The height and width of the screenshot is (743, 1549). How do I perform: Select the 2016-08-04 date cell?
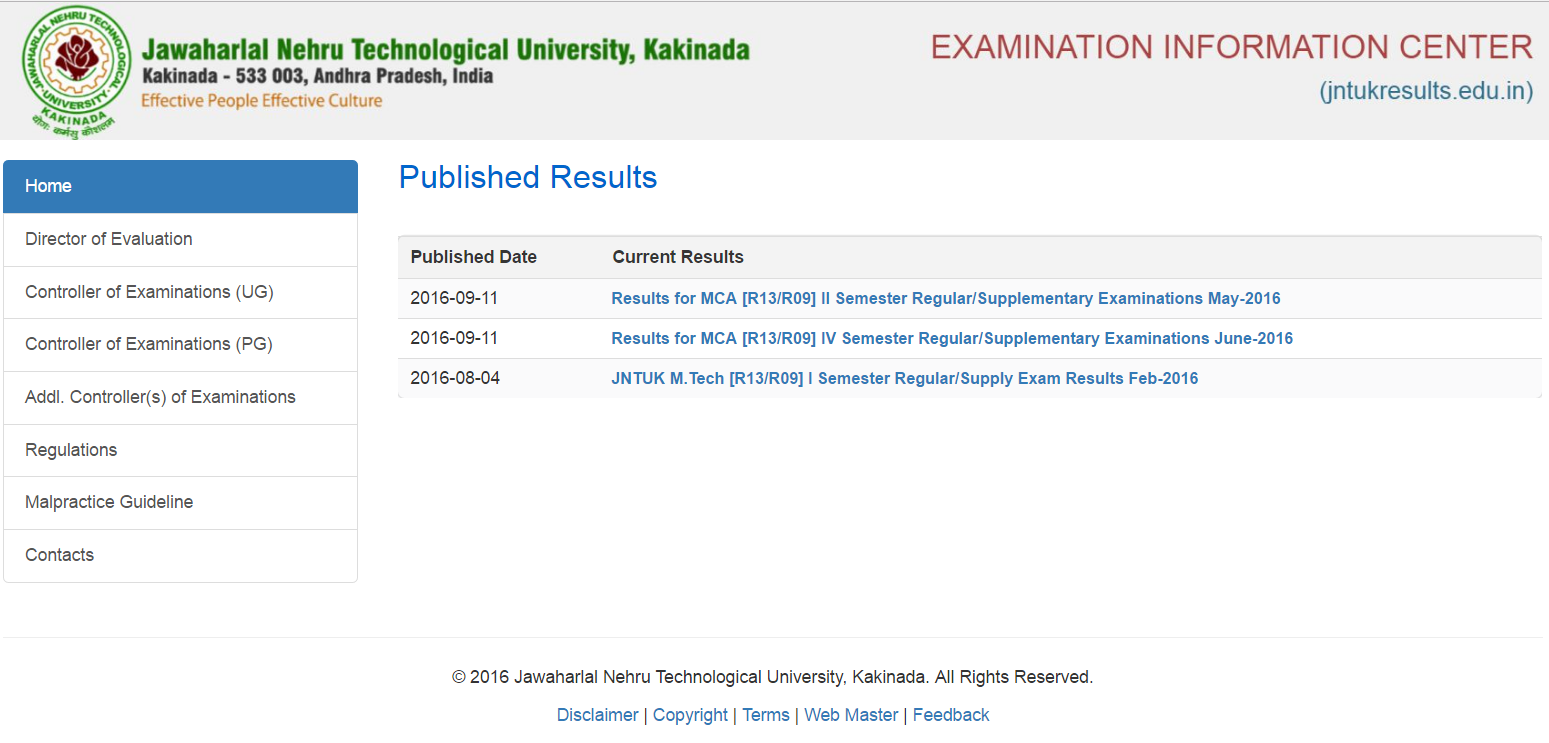[455, 378]
